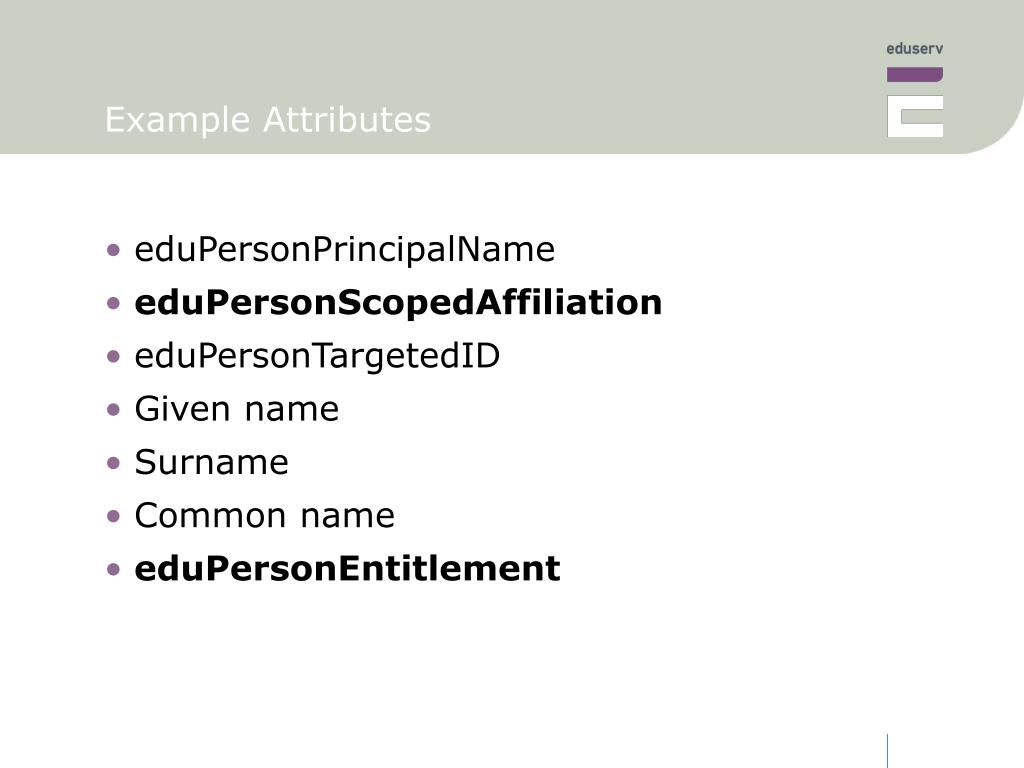Click the bullet next to eduPersonEntitlement
This screenshot has width=1024, height=768.
pyautogui.click(x=116, y=569)
